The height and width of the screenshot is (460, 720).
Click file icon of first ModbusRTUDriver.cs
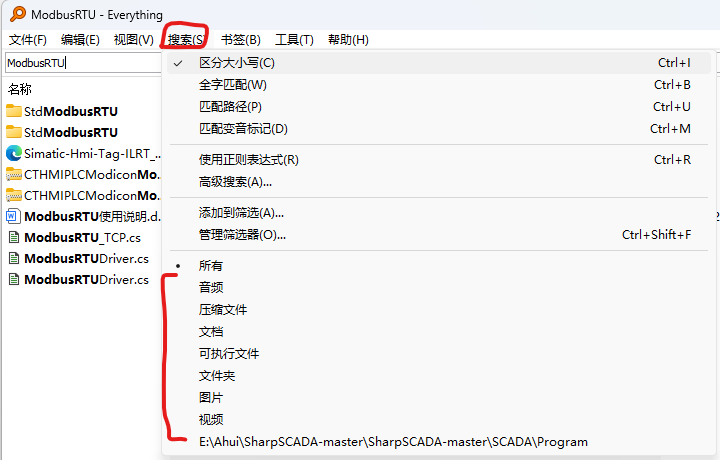coord(14,258)
